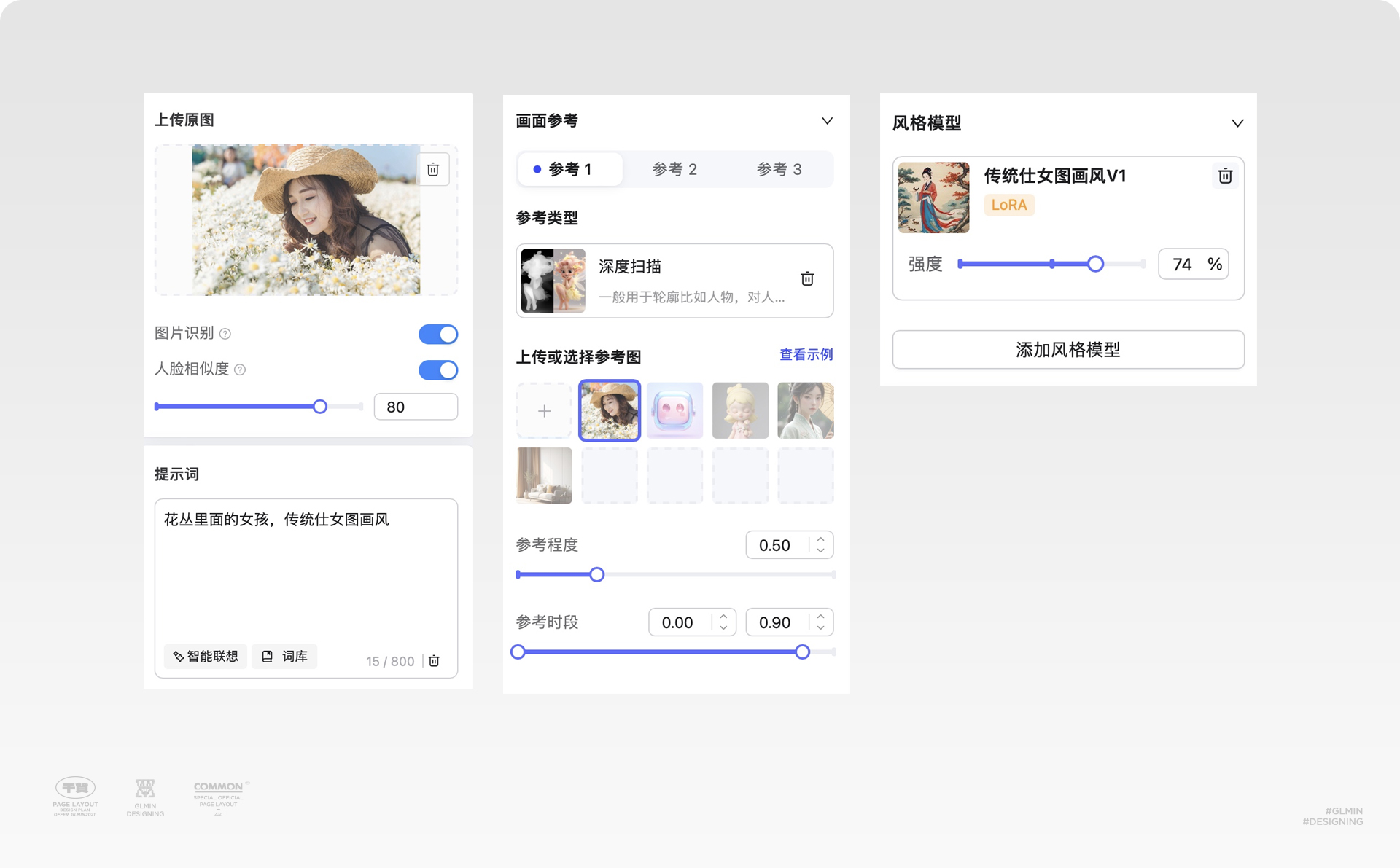Click the 添加风格模型 button
The height and width of the screenshot is (868, 1400).
[x=1067, y=350]
